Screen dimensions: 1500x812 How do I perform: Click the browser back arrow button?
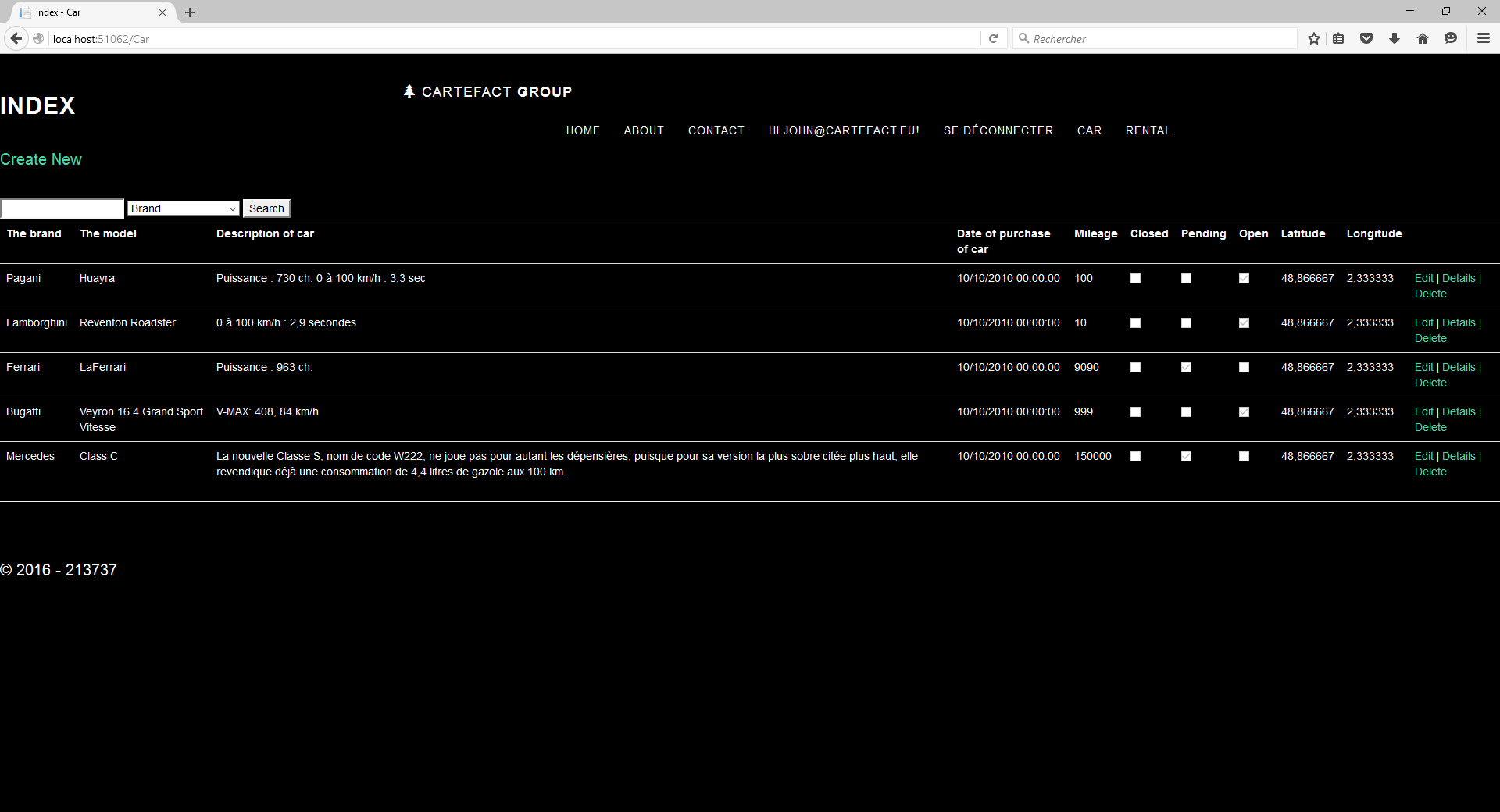(x=16, y=38)
